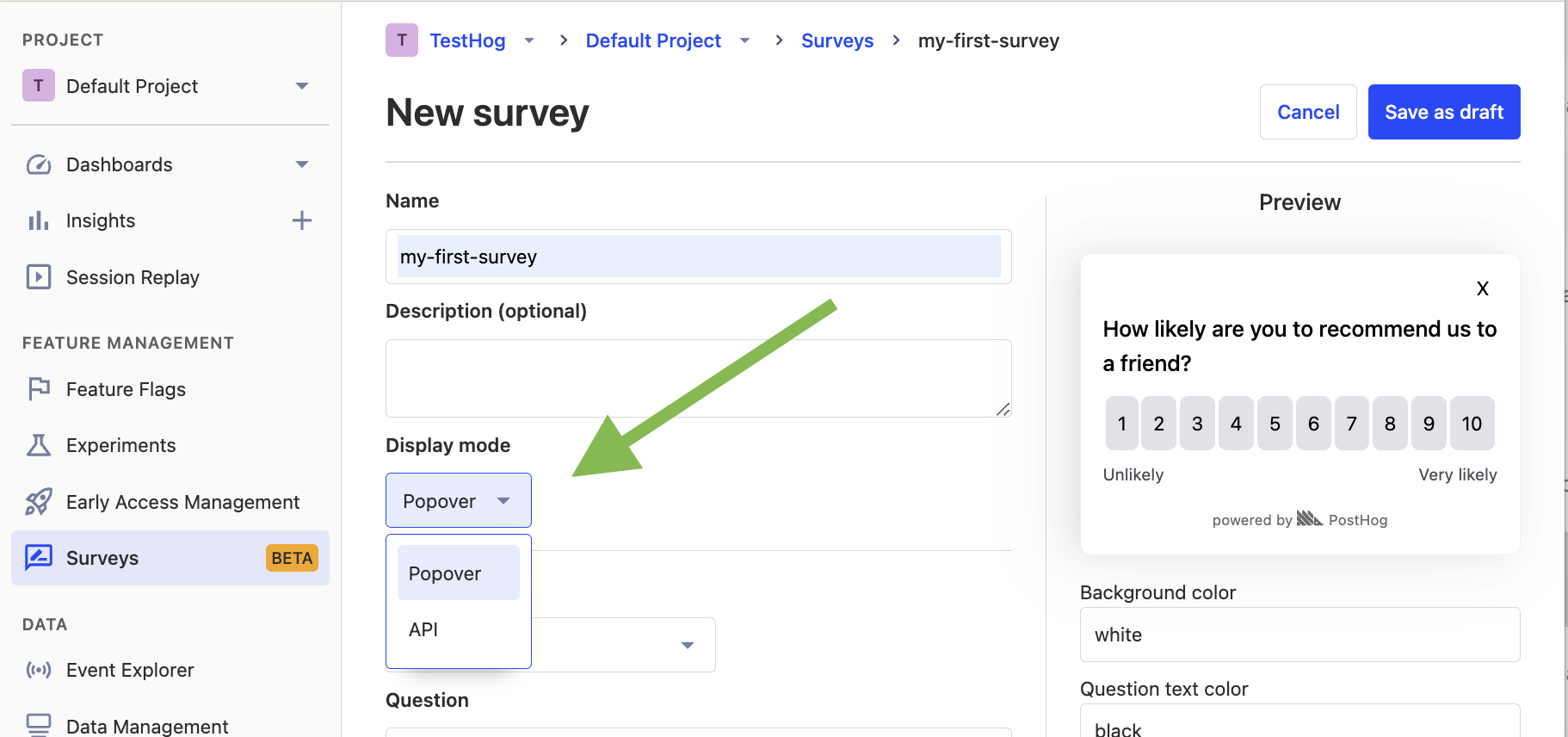The image size is (1568, 737).
Task: Expand the Default Project switcher in sidebar
Action: (x=302, y=86)
